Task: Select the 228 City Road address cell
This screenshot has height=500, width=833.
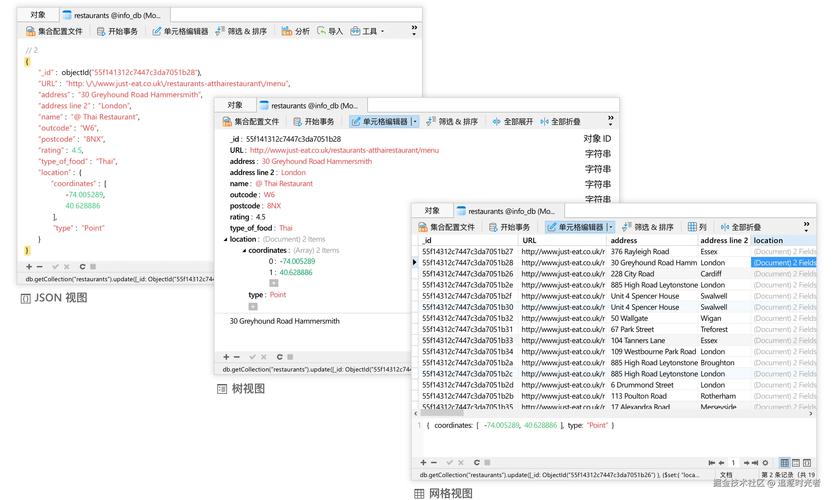Action: tap(632, 273)
